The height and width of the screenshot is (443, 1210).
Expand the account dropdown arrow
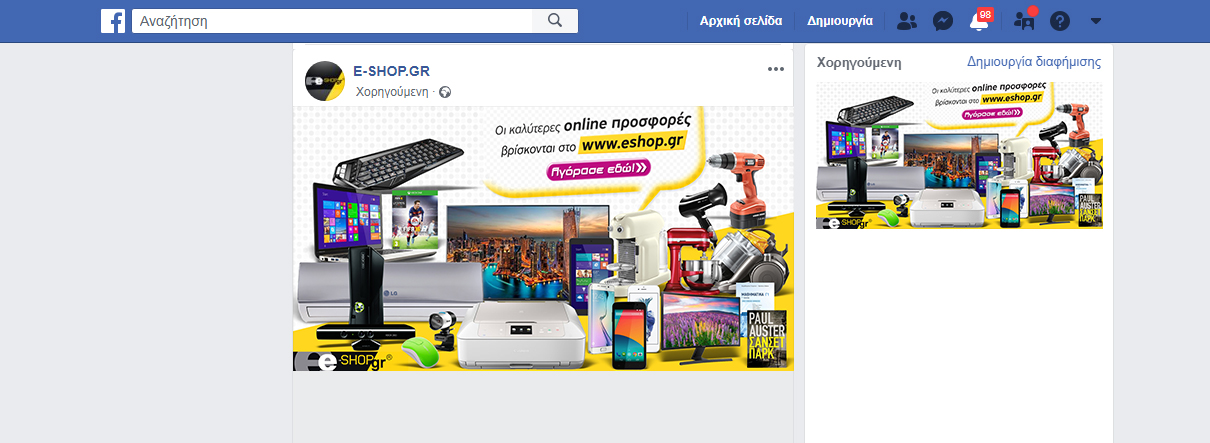(x=1096, y=21)
